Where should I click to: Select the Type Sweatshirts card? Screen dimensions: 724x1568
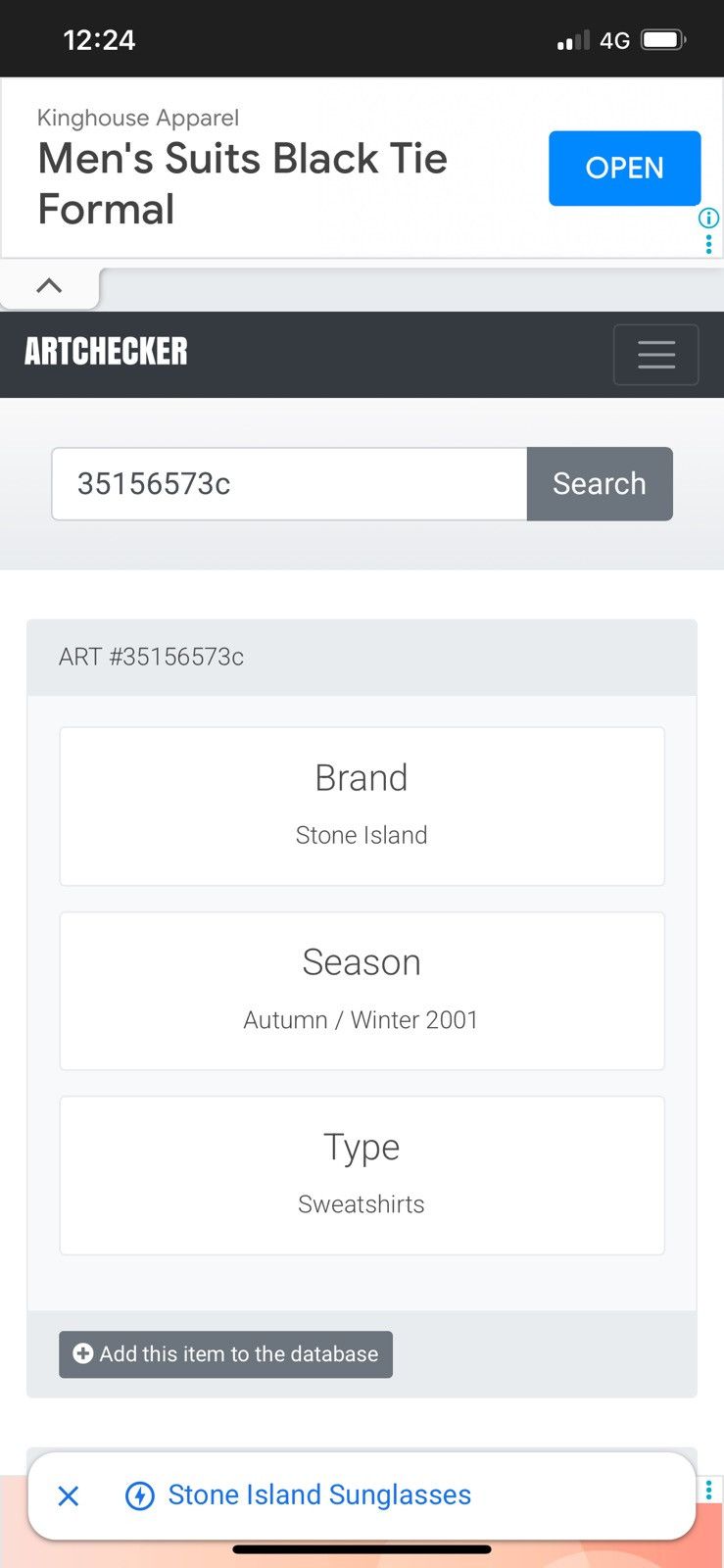[362, 1175]
